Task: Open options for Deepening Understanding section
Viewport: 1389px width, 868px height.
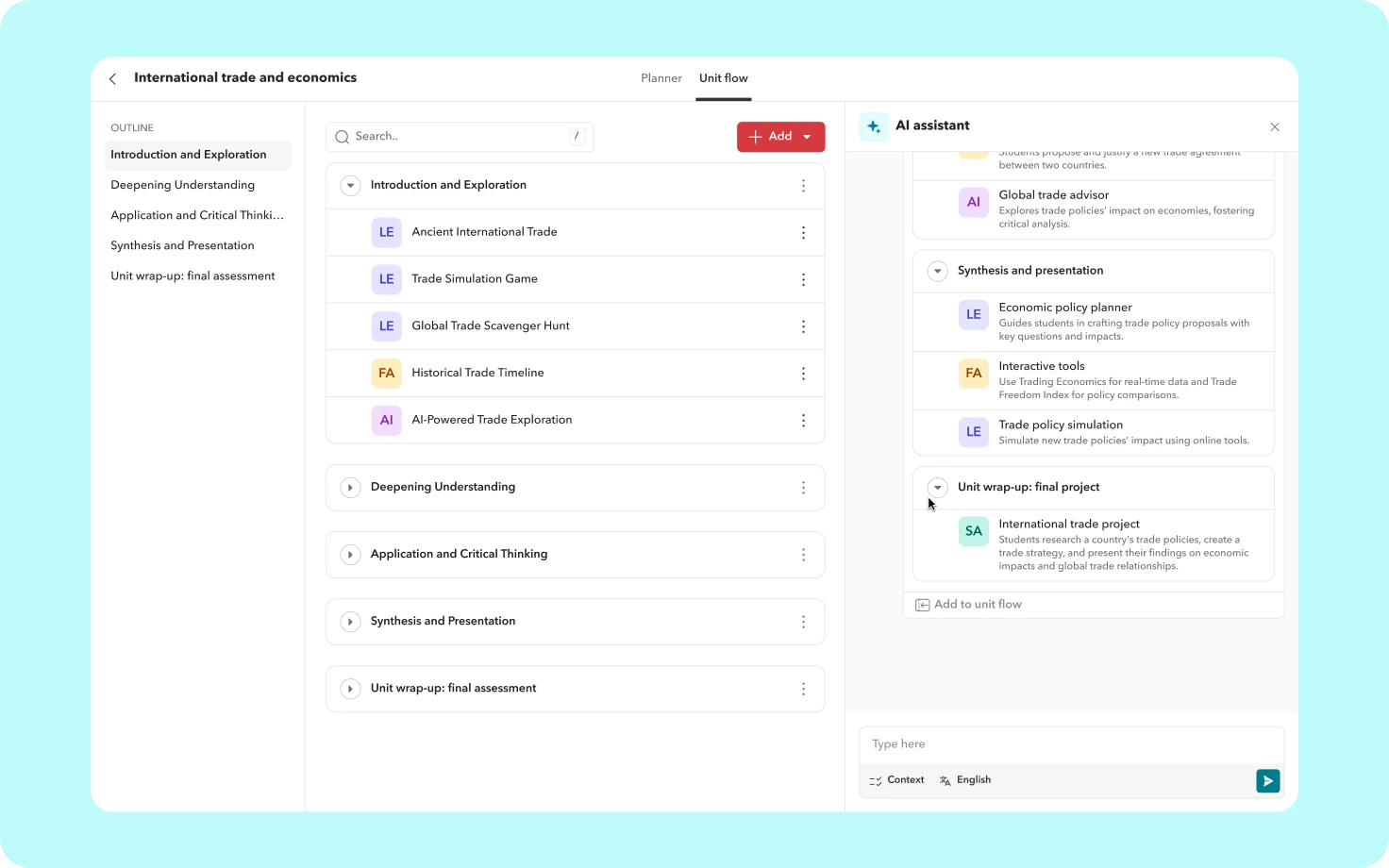Action: [x=804, y=488]
